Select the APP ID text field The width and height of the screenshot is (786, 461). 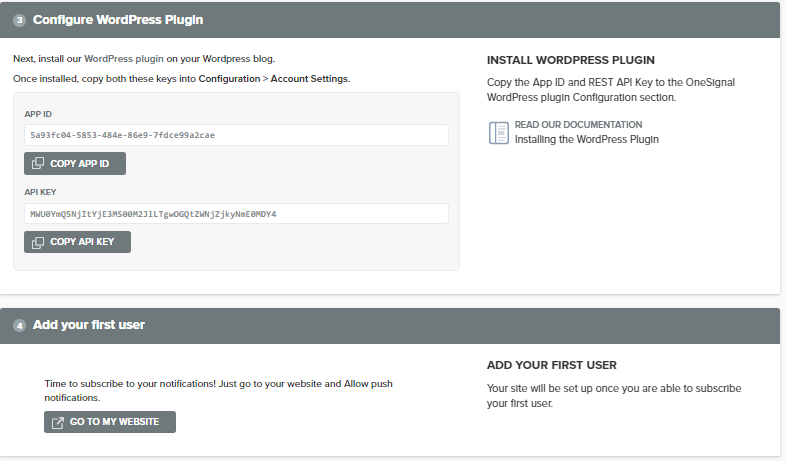coord(236,135)
